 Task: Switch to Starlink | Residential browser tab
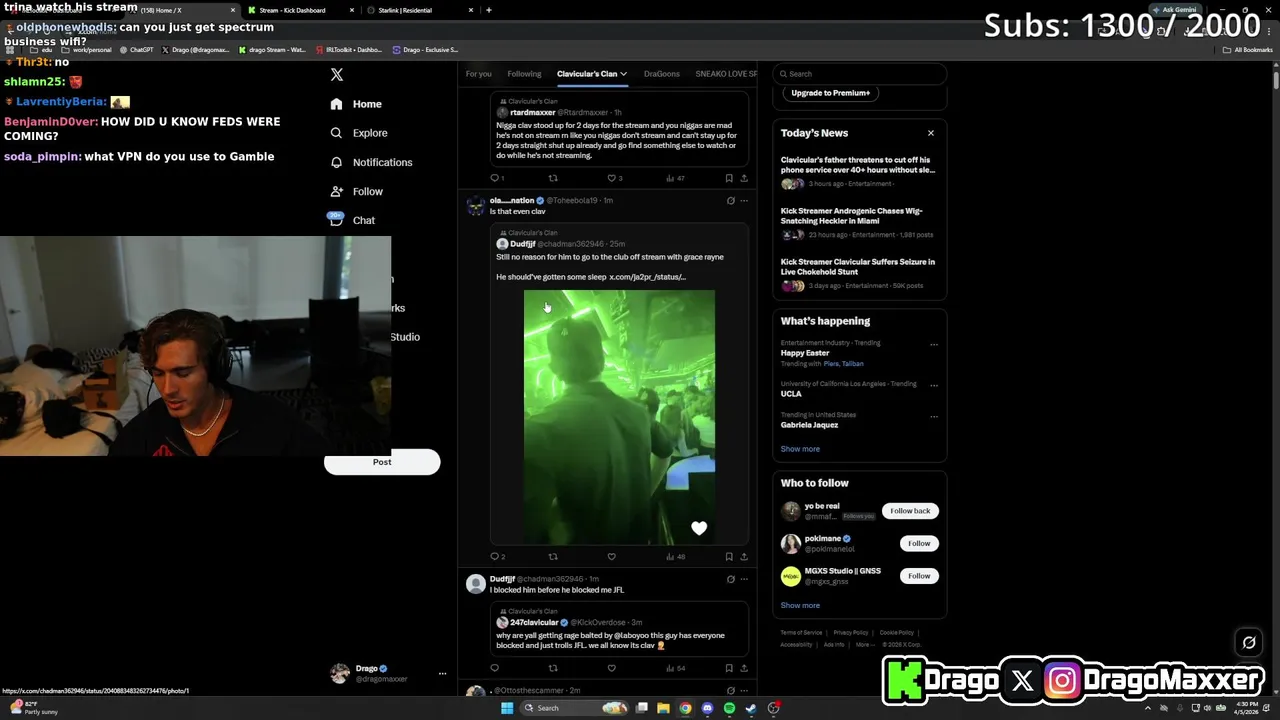click(x=417, y=10)
